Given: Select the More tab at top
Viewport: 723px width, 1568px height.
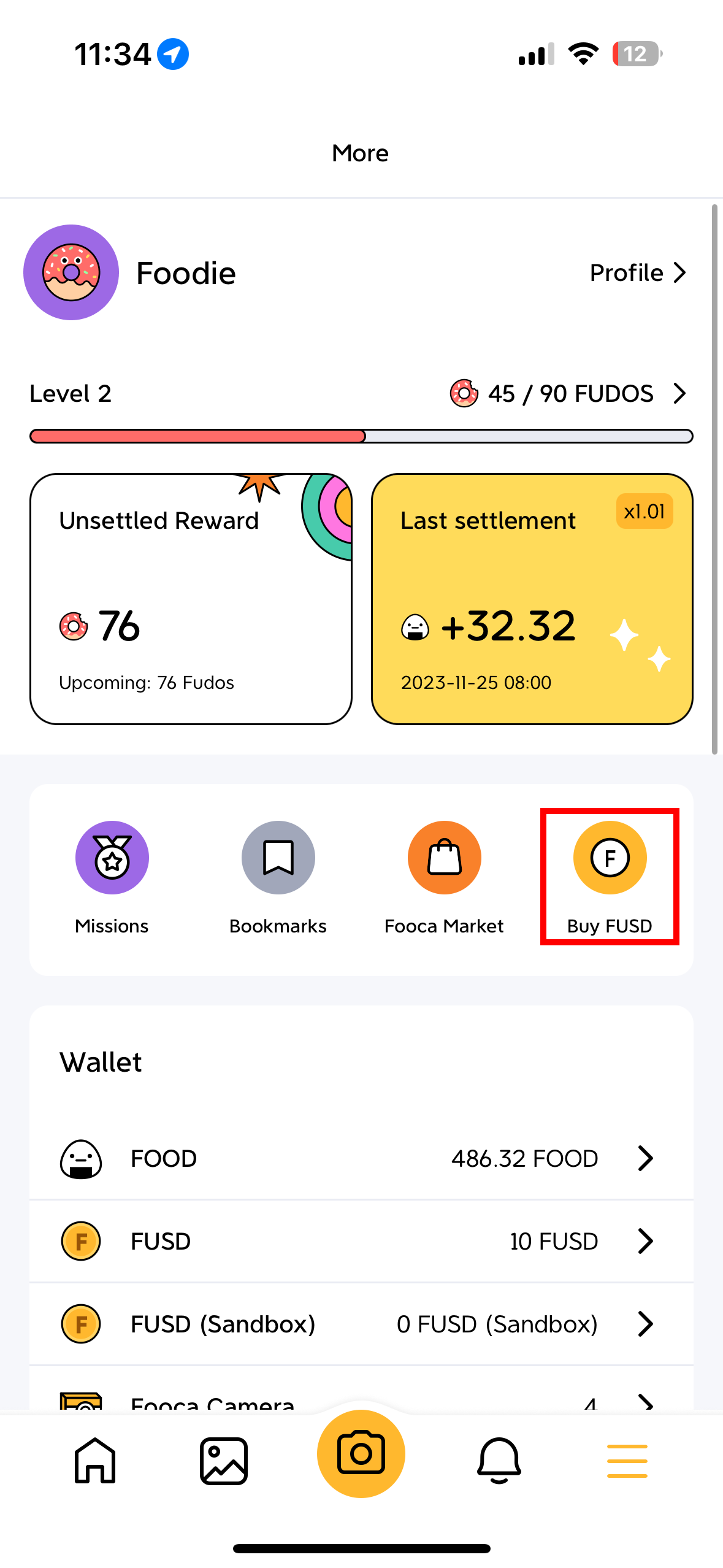Looking at the screenshot, I should click(360, 153).
